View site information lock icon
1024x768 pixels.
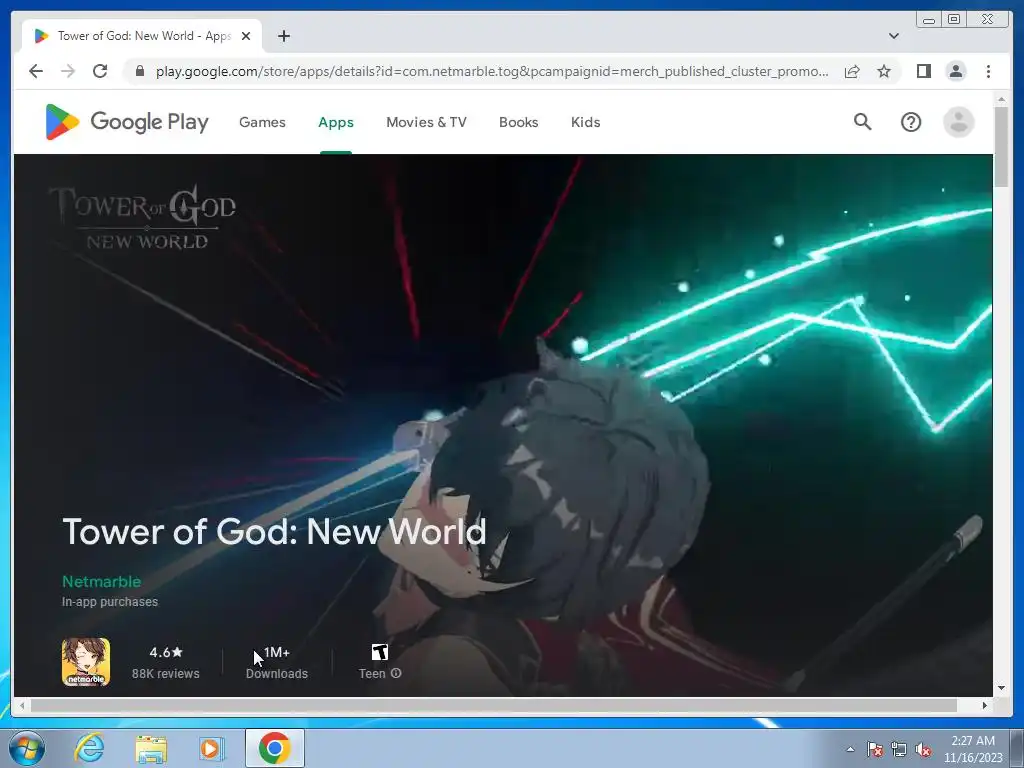coord(140,71)
